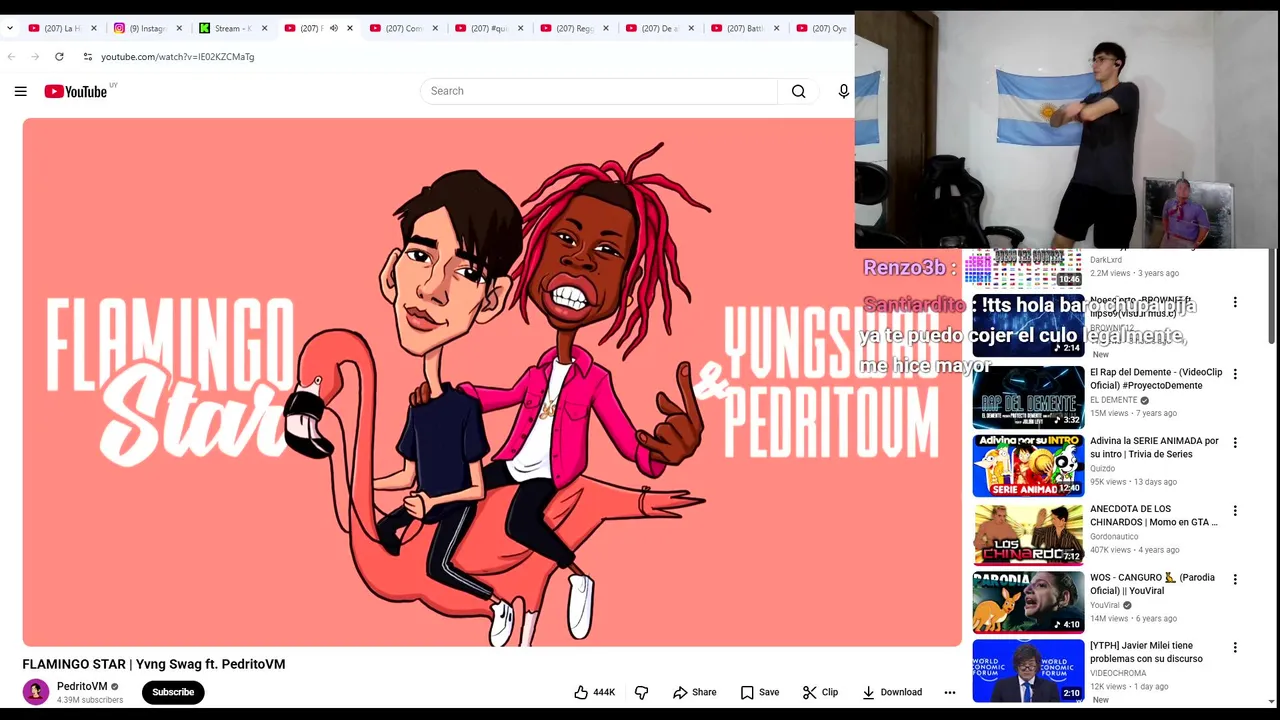1280x720 pixels.
Task: Open Rap del Demente video thumbnail
Action: tap(1028, 397)
